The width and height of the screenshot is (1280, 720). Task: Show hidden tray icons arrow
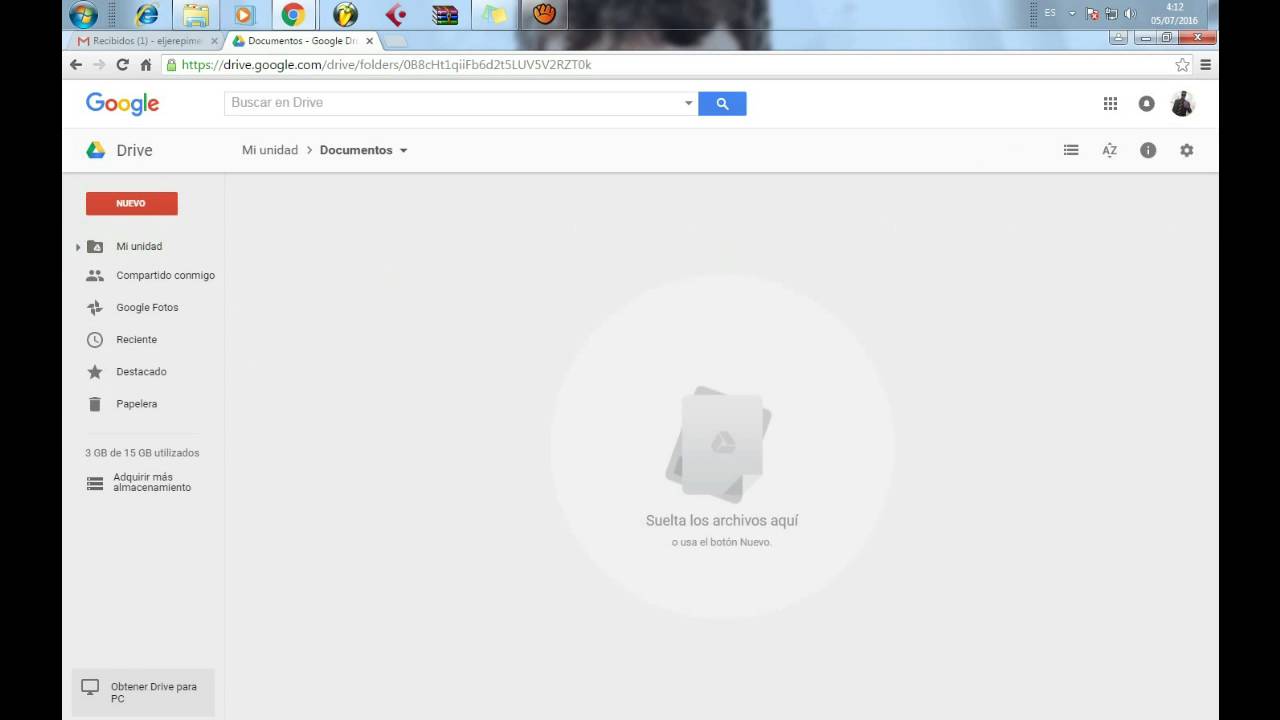point(1072,14)
